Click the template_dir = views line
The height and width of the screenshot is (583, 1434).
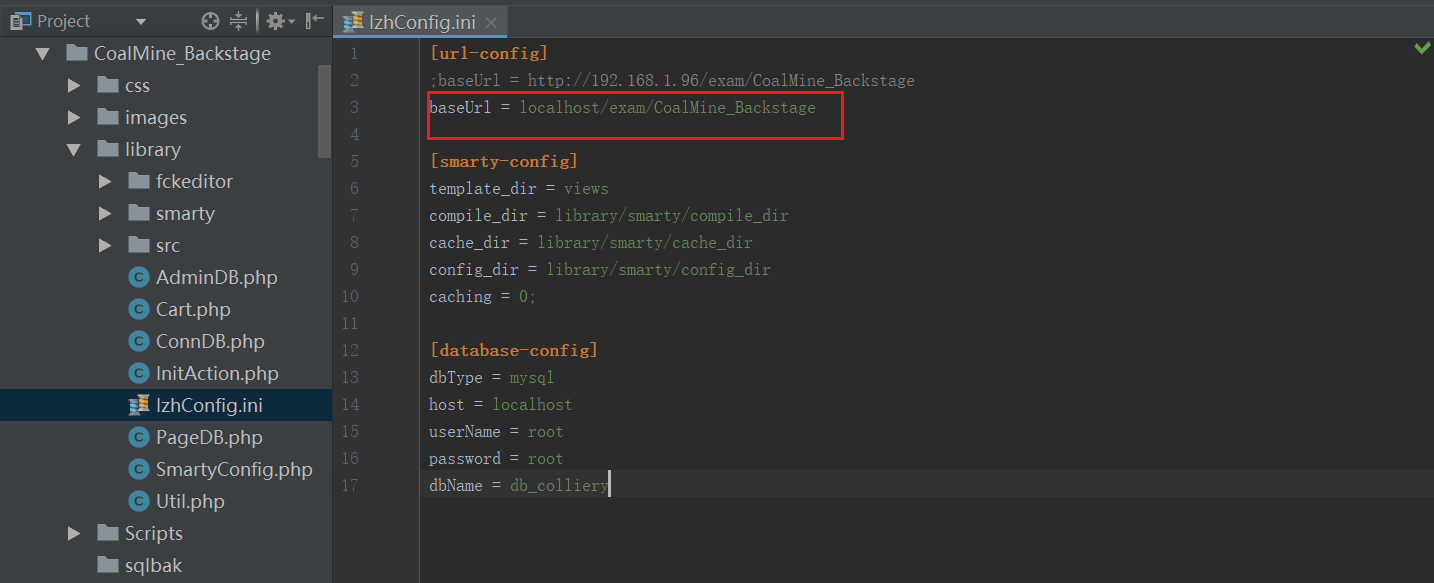pyautogui.click(x=519, y=188)
